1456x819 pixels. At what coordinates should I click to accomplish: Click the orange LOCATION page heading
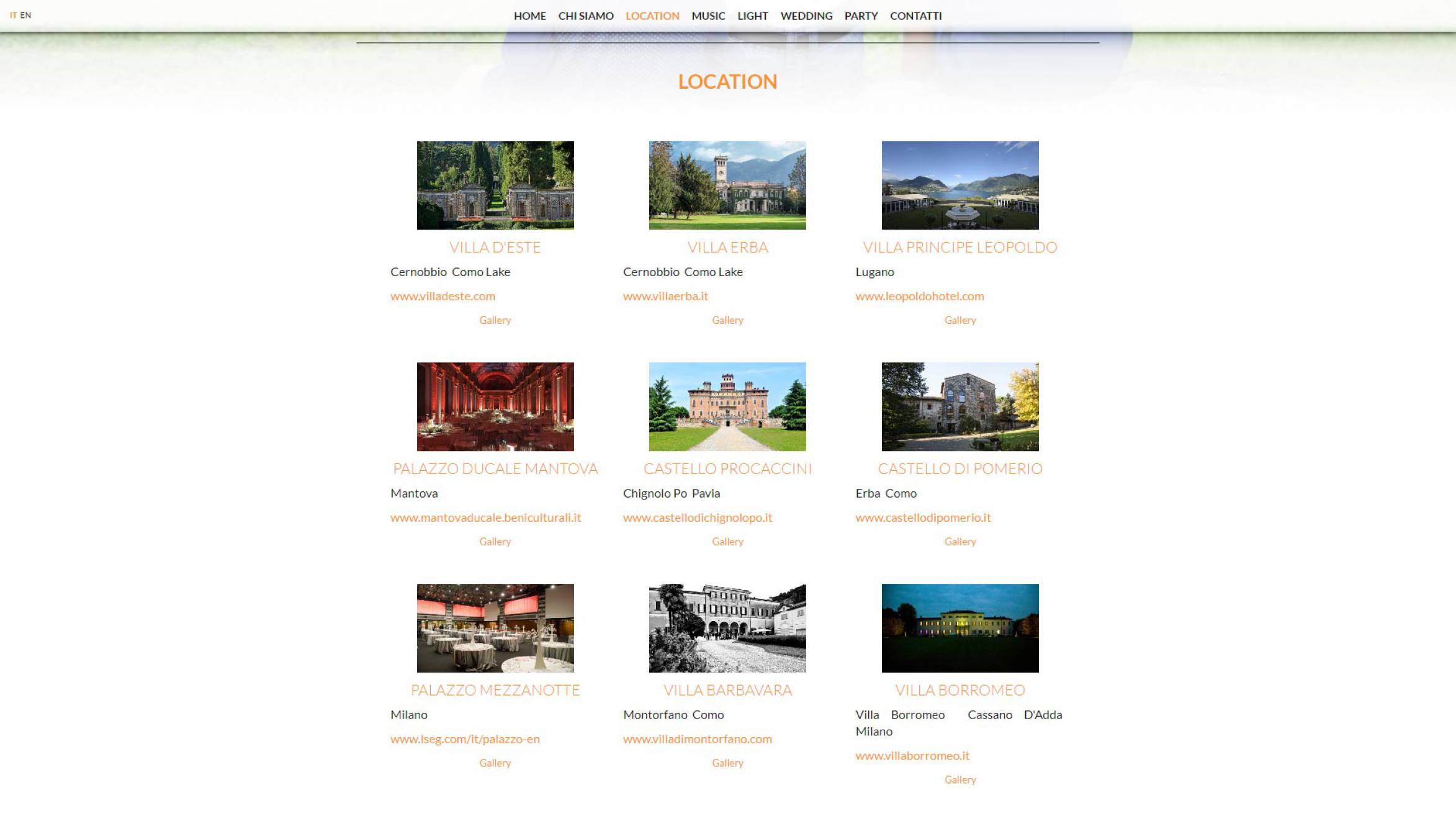[x=727, y=81]
